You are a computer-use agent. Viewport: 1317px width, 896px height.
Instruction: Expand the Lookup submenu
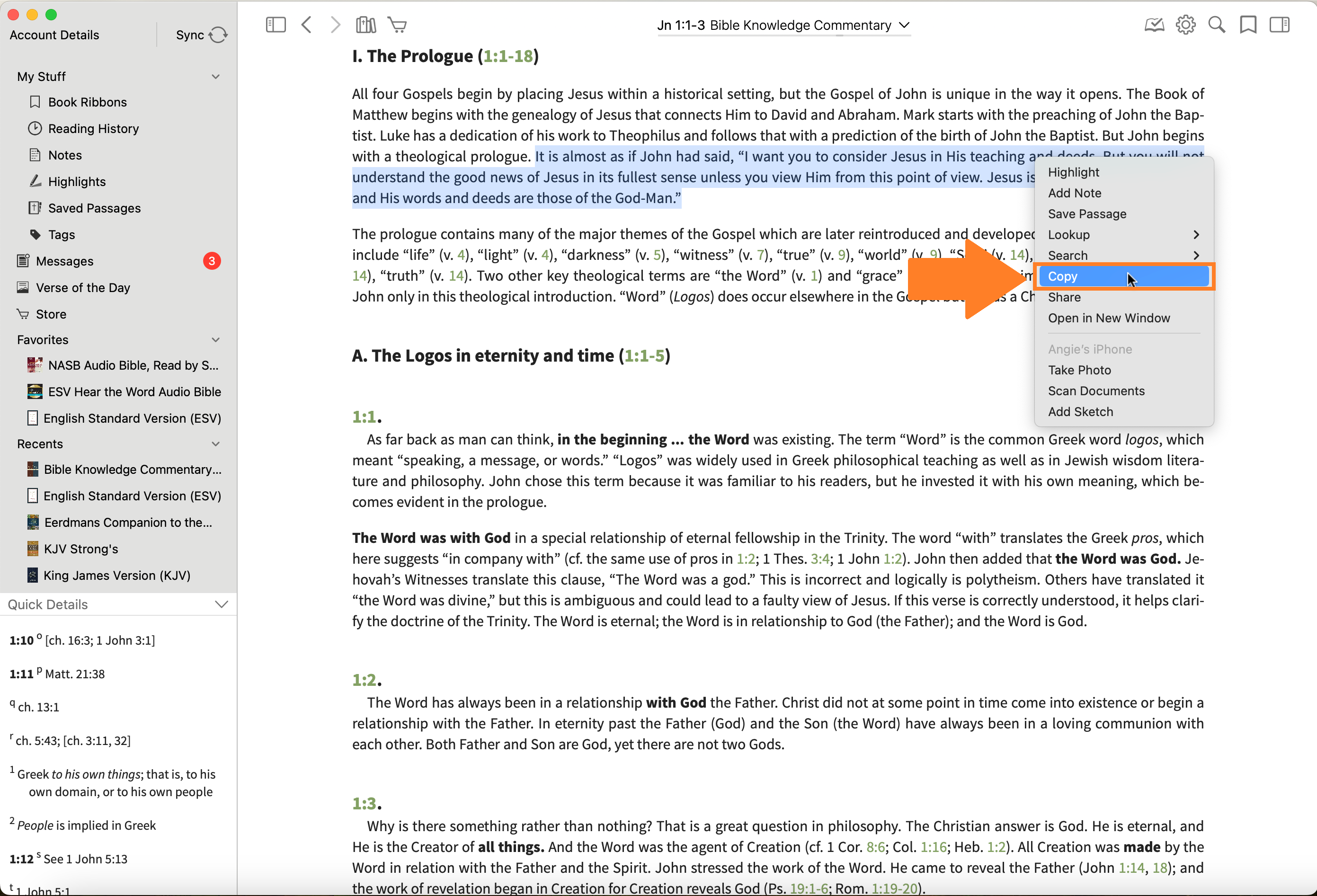click(x=1124, y=235)
